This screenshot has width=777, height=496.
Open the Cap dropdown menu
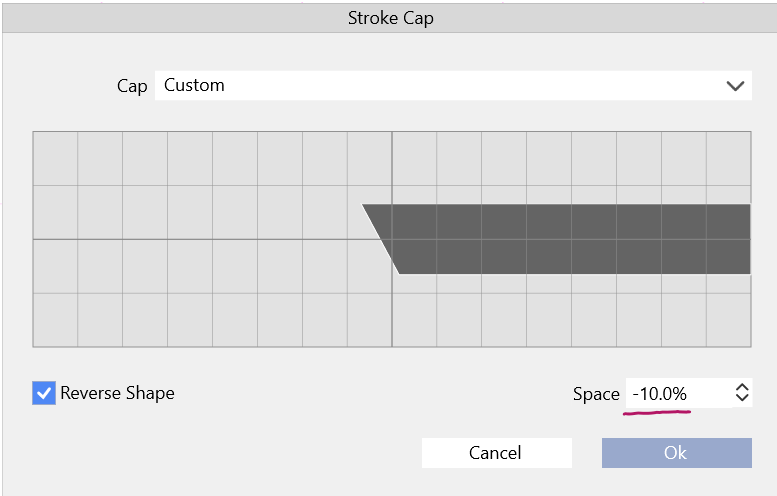tap(452, 85)
